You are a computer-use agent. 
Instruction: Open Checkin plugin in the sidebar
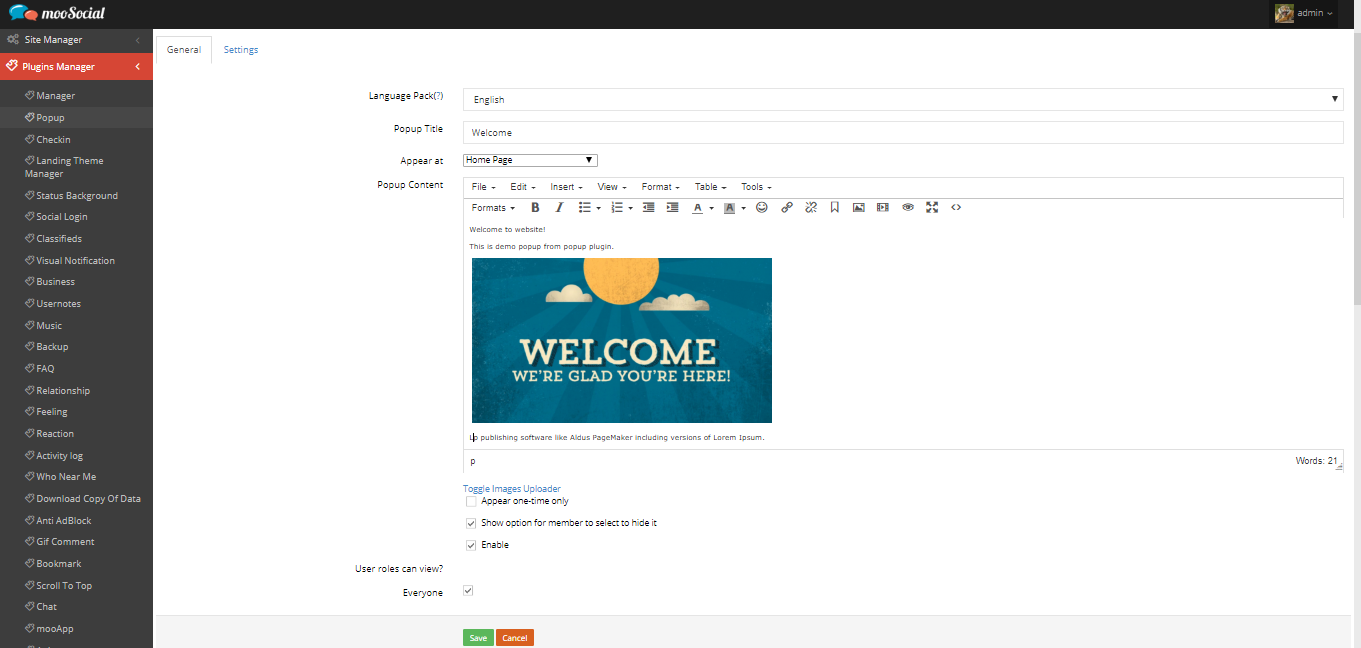[x=53, y=140]
